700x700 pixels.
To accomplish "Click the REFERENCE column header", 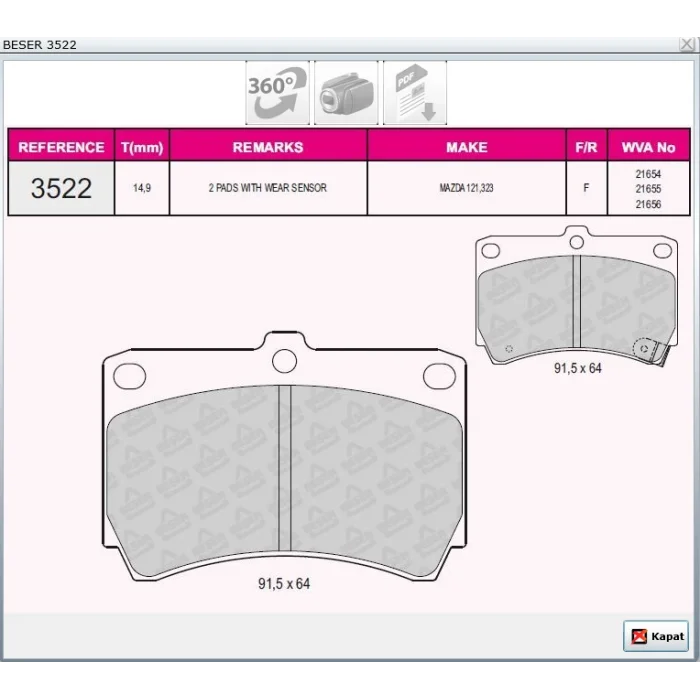I will (61, 147).
